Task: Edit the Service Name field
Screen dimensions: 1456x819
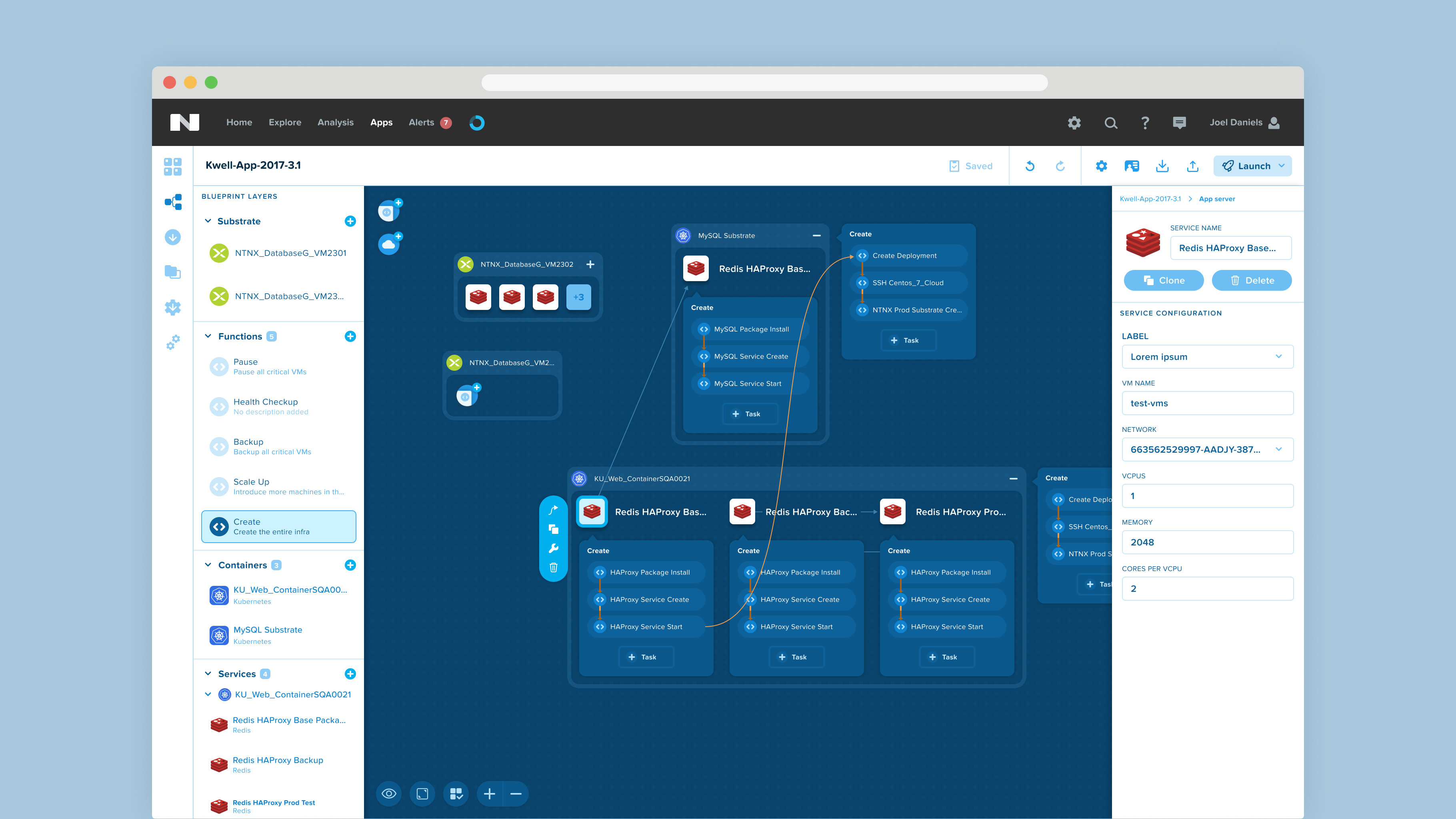Action: coord(1230,248)
